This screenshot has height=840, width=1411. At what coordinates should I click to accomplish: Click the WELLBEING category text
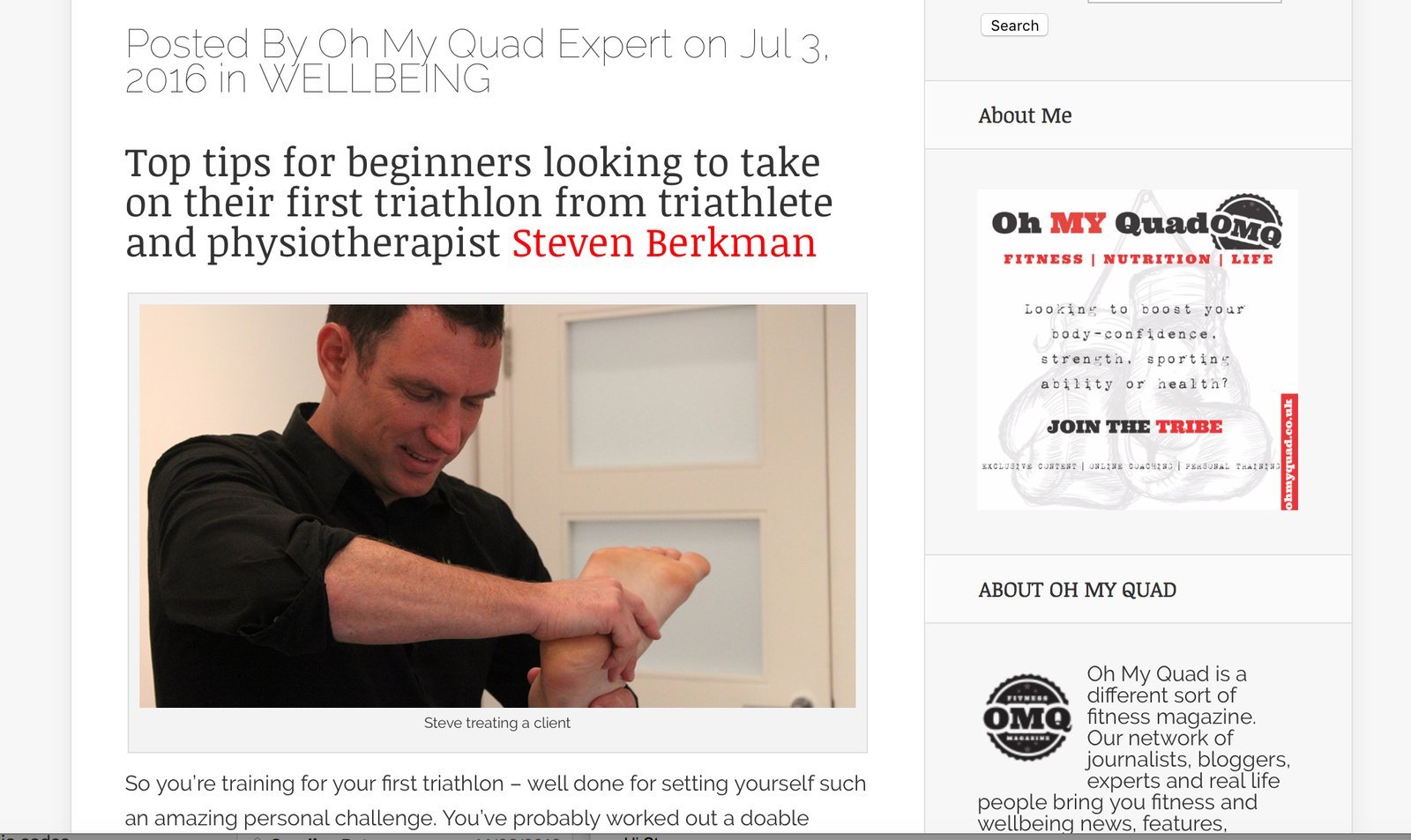tap(375, 79)
